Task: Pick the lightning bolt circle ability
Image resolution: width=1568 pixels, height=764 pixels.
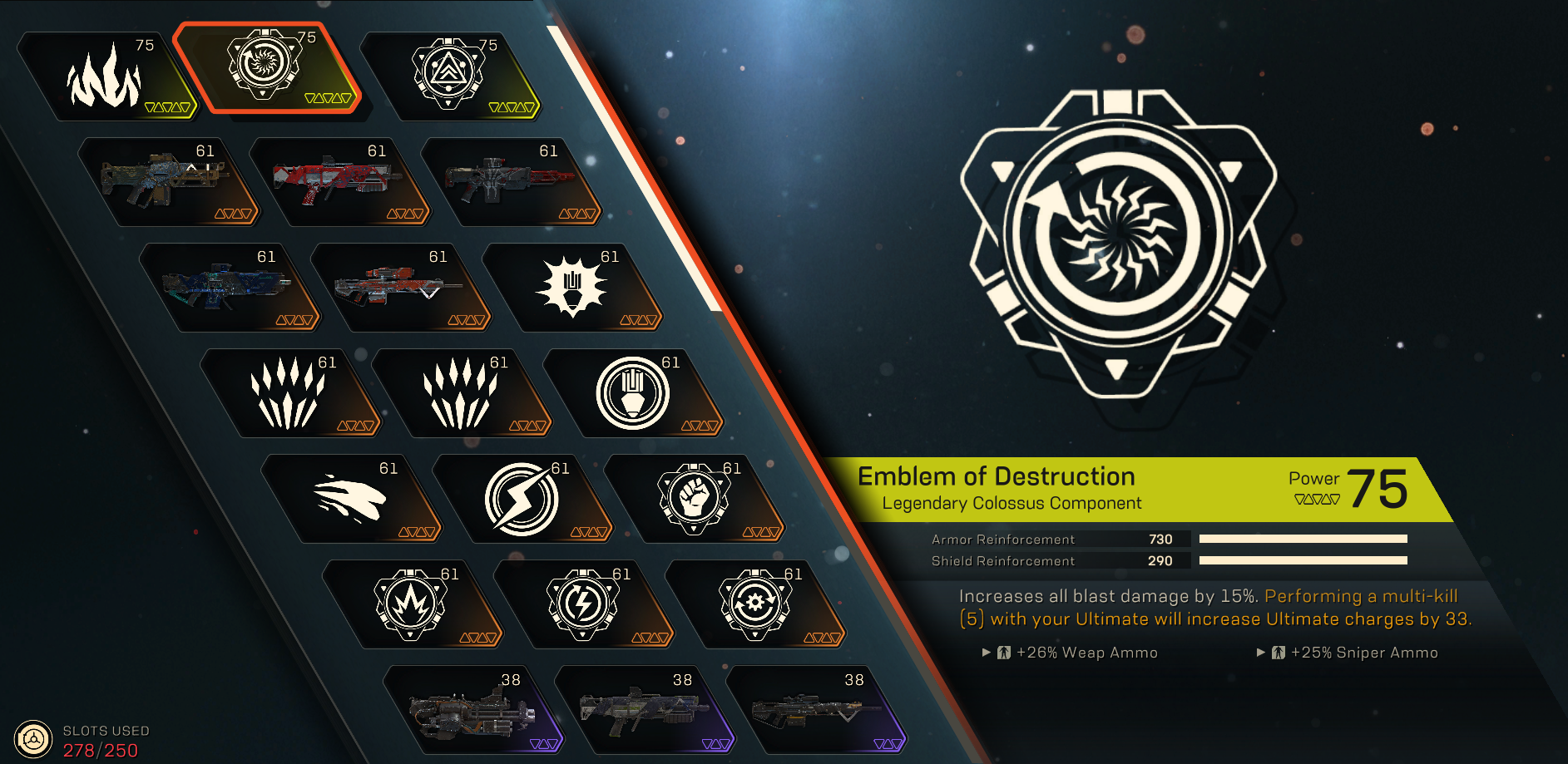Action: [x=522, y=499]
